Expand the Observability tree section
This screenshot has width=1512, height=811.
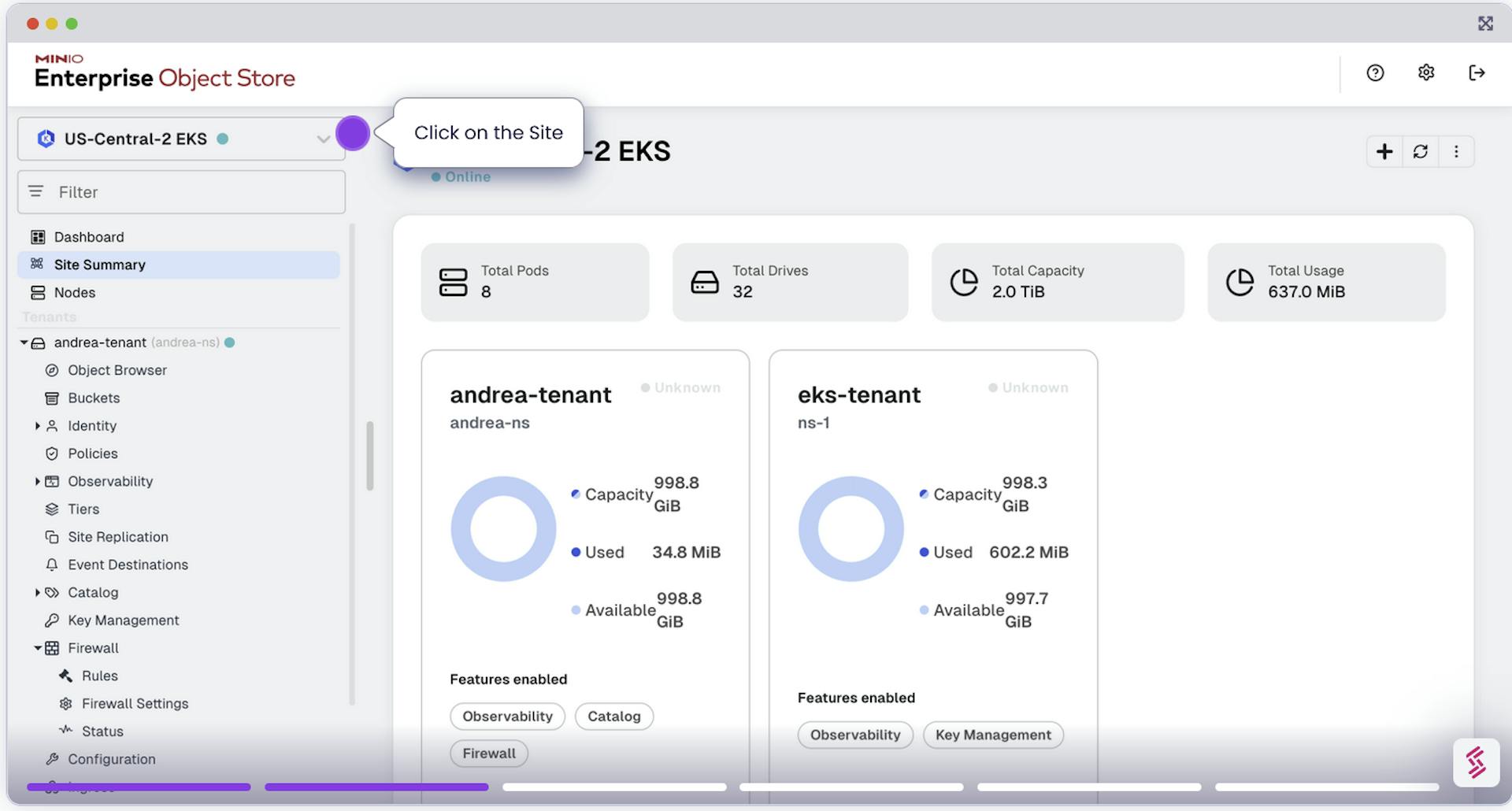tap(37, 481)
